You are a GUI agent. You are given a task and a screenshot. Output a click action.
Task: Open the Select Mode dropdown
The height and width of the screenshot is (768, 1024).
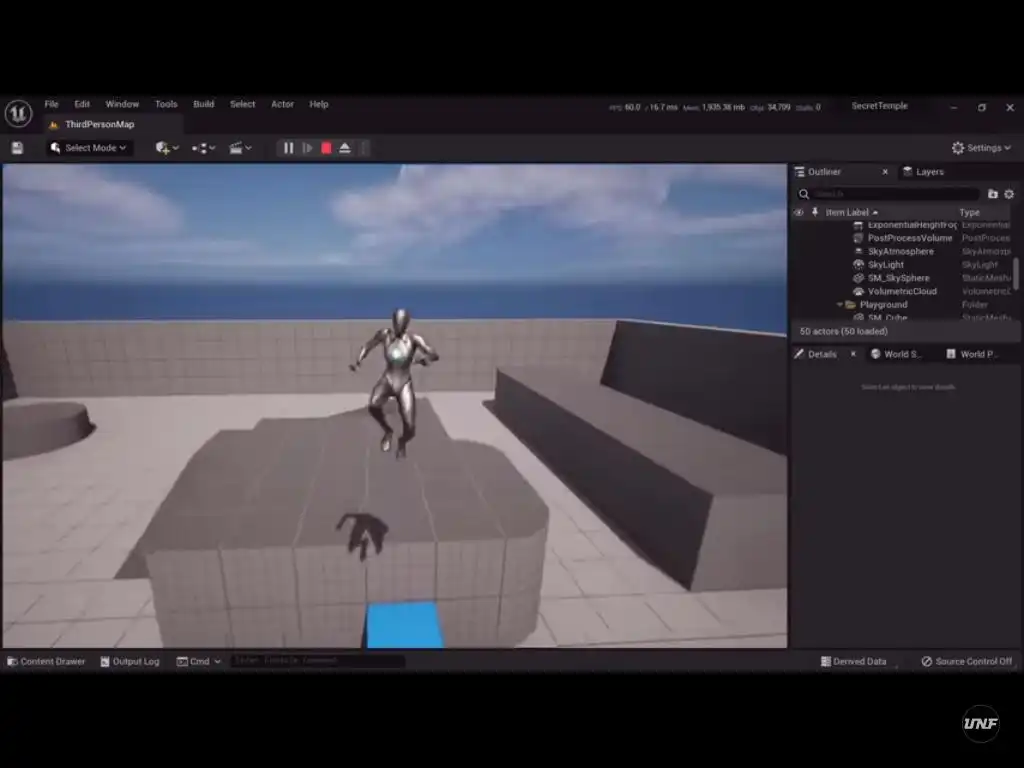click(88, 148)
